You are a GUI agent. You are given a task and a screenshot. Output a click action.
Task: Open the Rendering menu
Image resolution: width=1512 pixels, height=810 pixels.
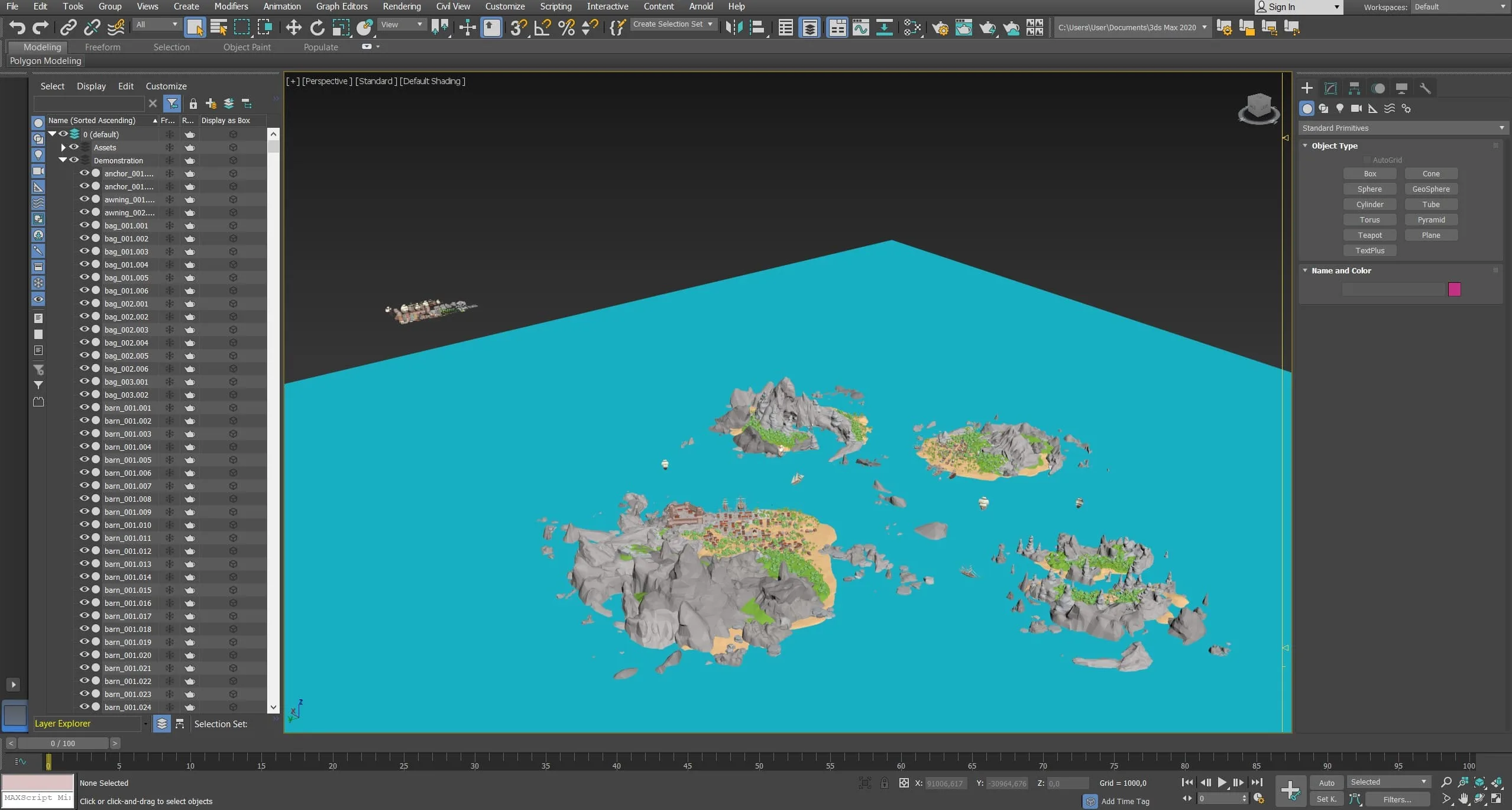point(402,7)
